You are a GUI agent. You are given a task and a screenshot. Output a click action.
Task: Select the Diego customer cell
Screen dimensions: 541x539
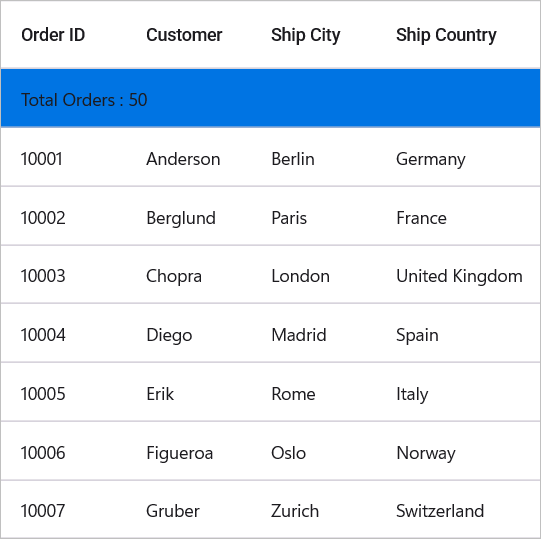tap(188, 333)
